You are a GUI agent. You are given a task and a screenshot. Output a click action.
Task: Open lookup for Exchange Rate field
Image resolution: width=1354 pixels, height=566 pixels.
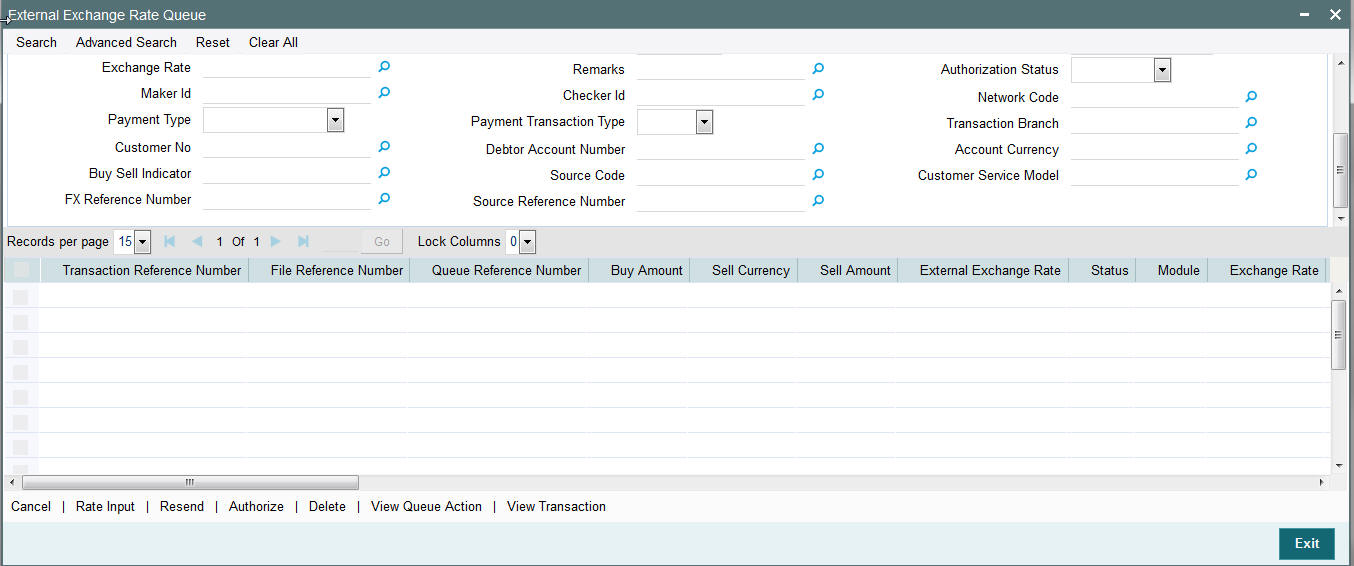click(x=383, y=67)
